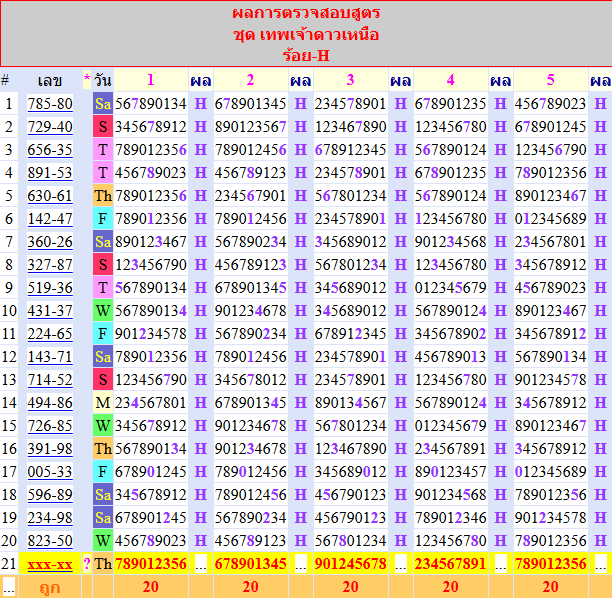
Task: Select the pink column 5 header
Action: pos(550,80)
